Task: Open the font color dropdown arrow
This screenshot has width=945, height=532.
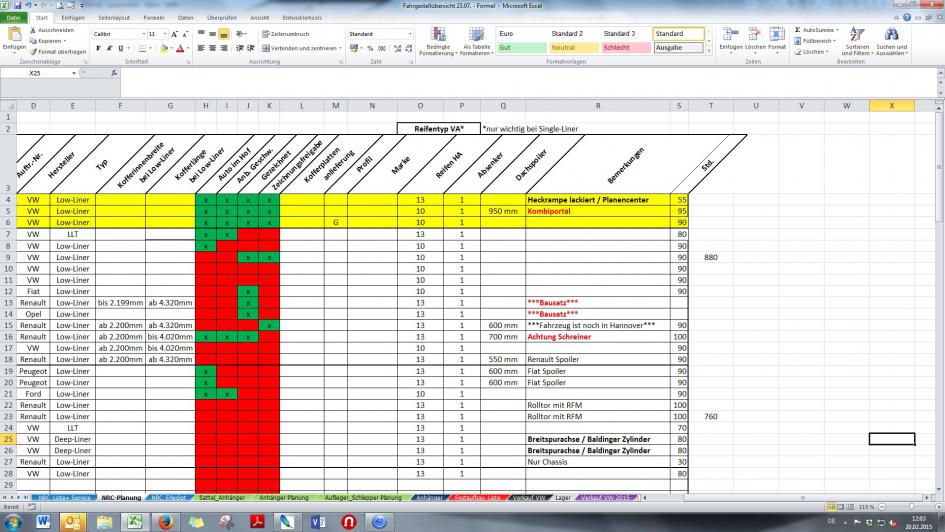Action: [187, 48]
